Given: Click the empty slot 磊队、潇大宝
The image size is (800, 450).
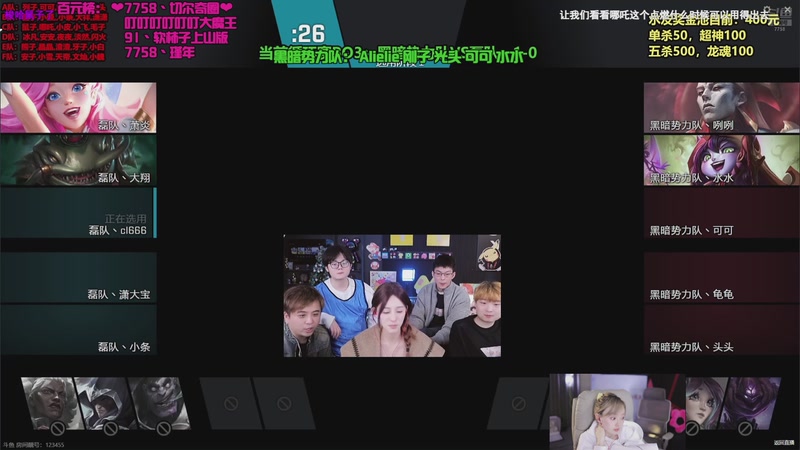Looking at the screenshot, I should tap(78, 277).
